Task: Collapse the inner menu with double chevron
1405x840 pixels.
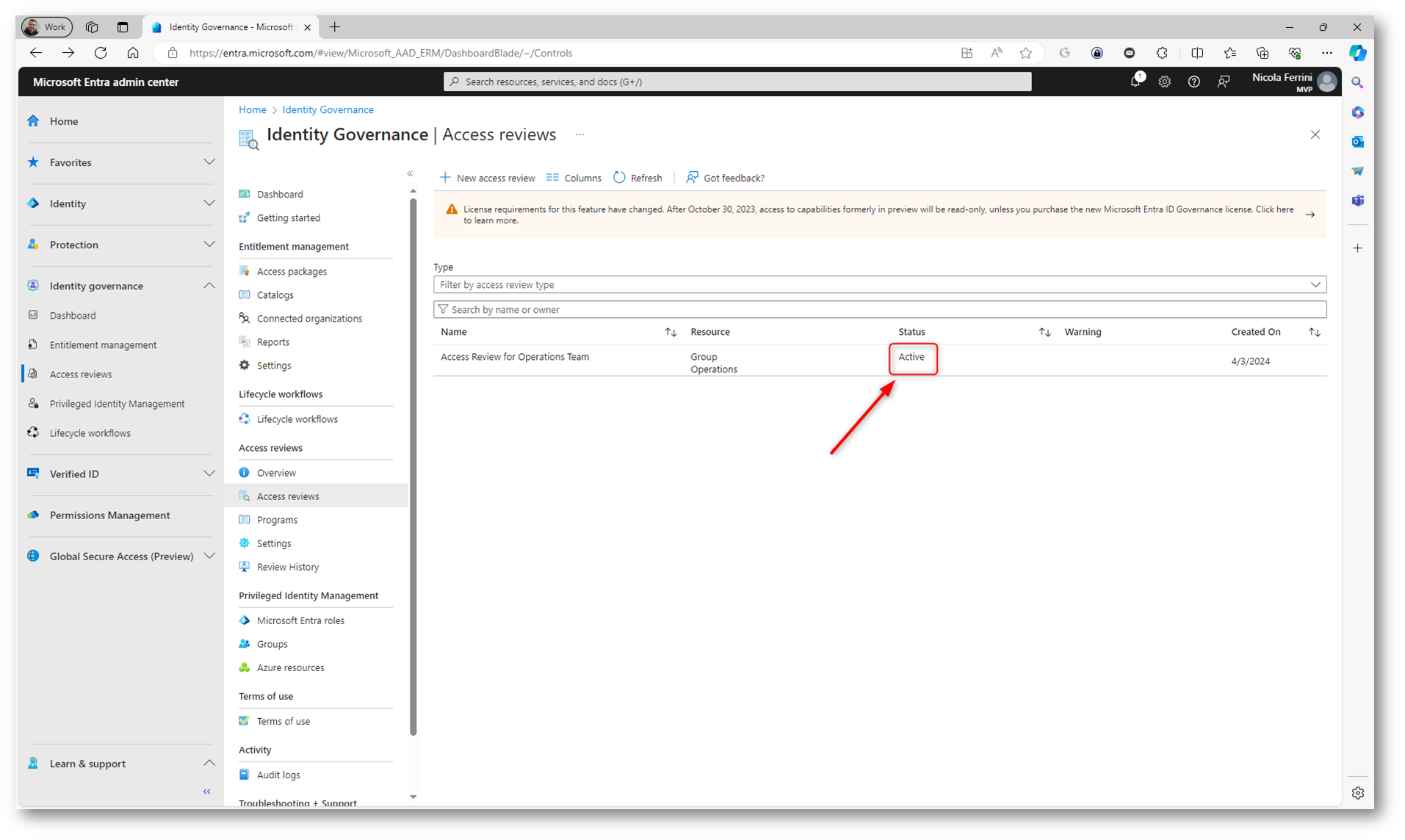Action: click(410, 174)
